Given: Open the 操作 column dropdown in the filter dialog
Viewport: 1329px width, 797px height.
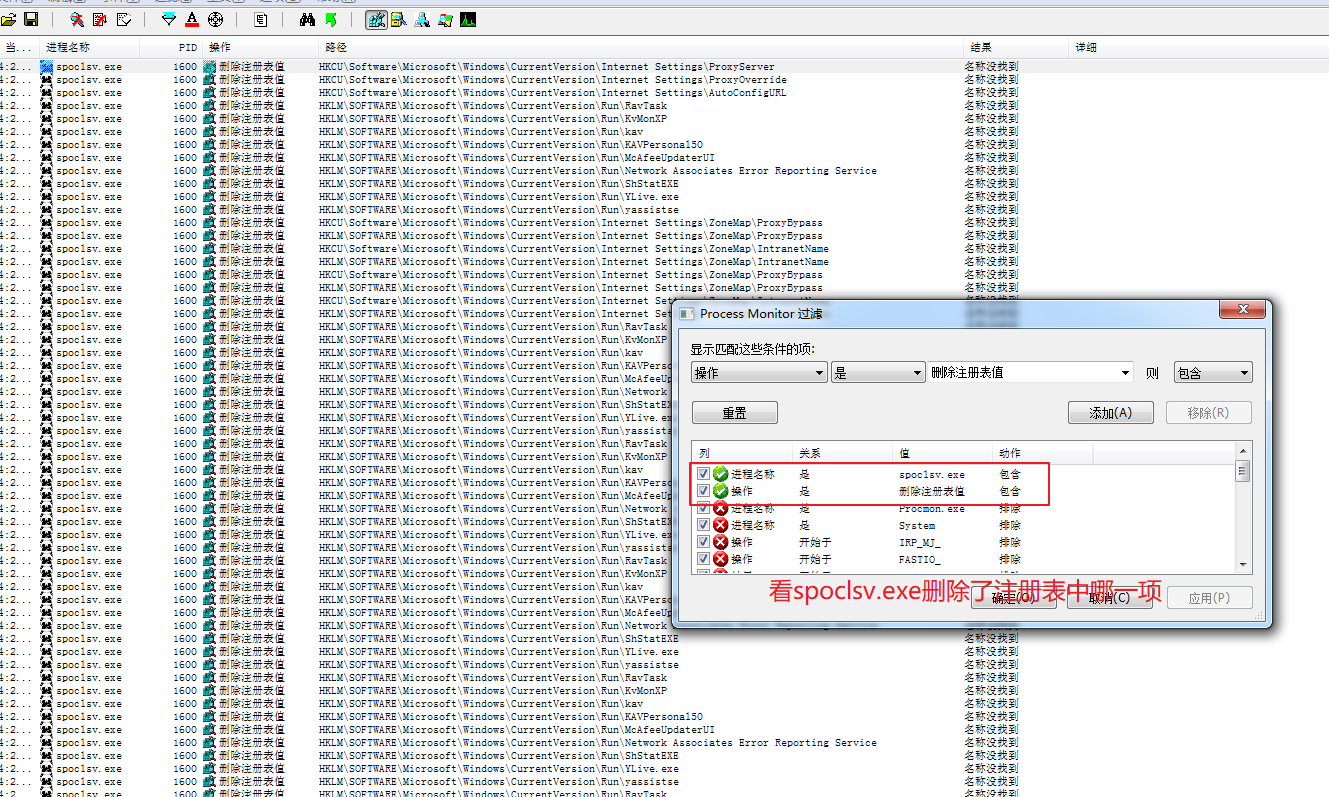Looking at the screenshot, I should (758, 373).
